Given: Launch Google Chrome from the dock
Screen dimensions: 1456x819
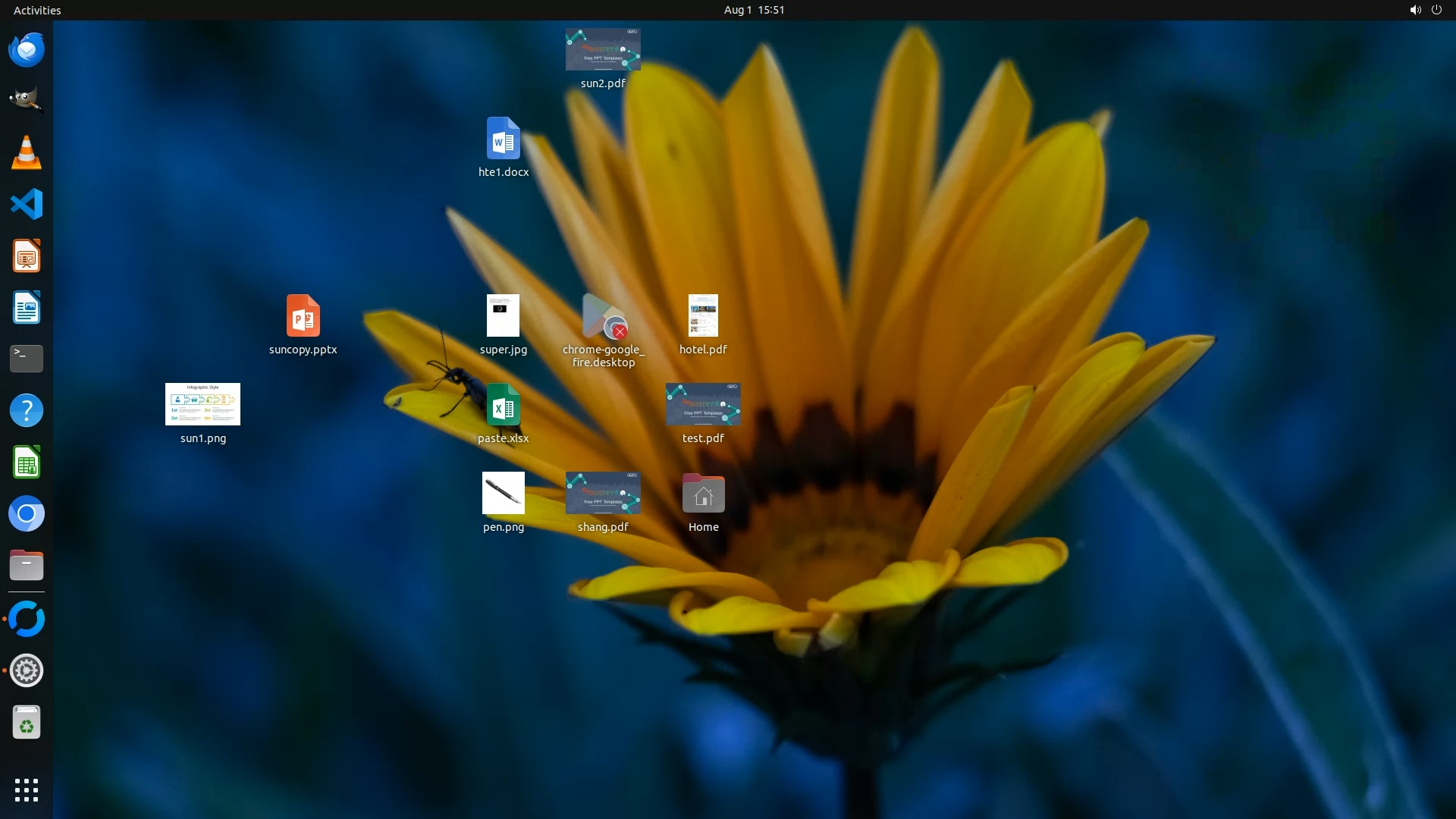Looking at the screenshot, I should tap(27, 514).
